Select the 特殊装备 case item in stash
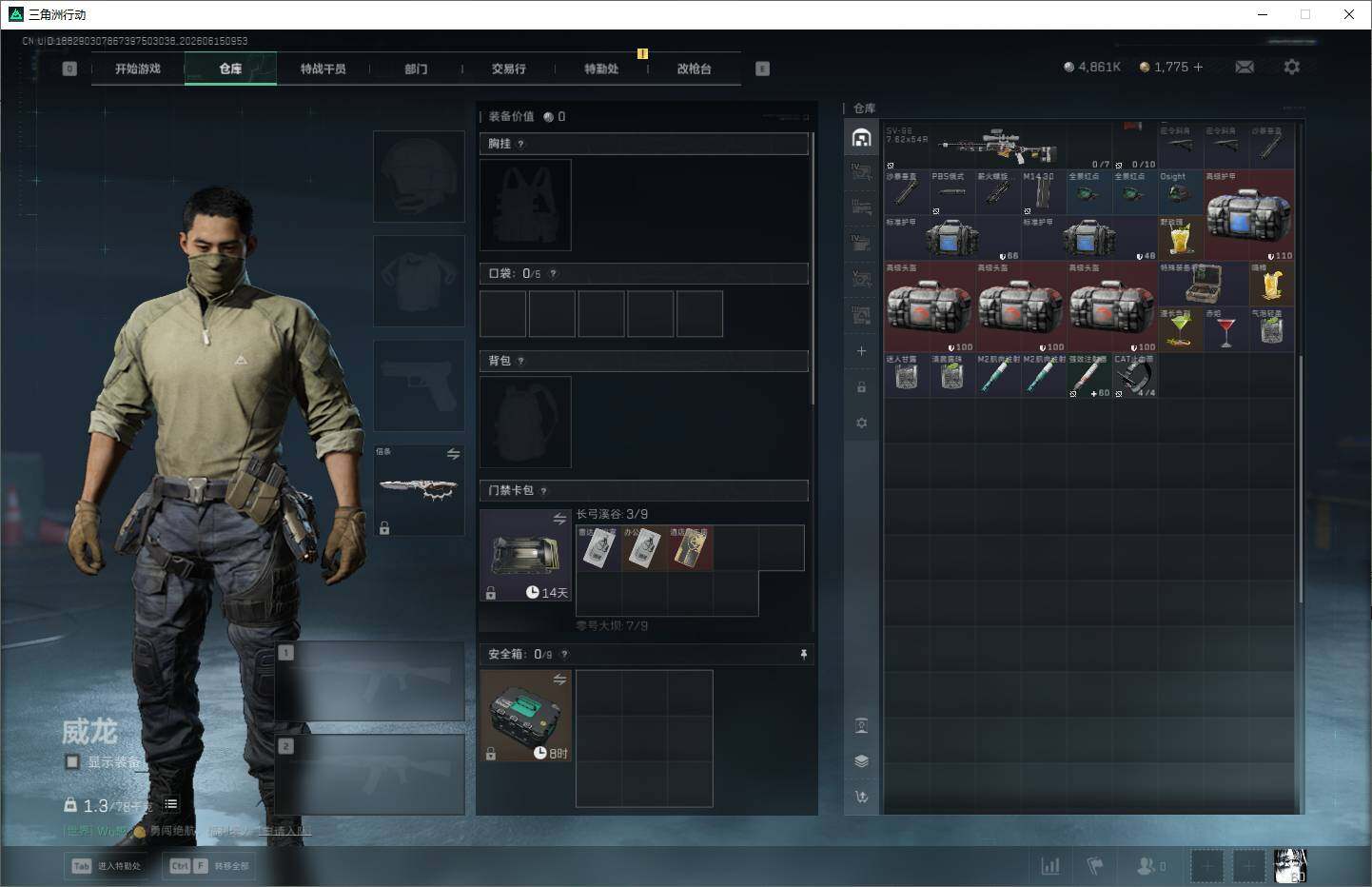 coord(1204,285)
